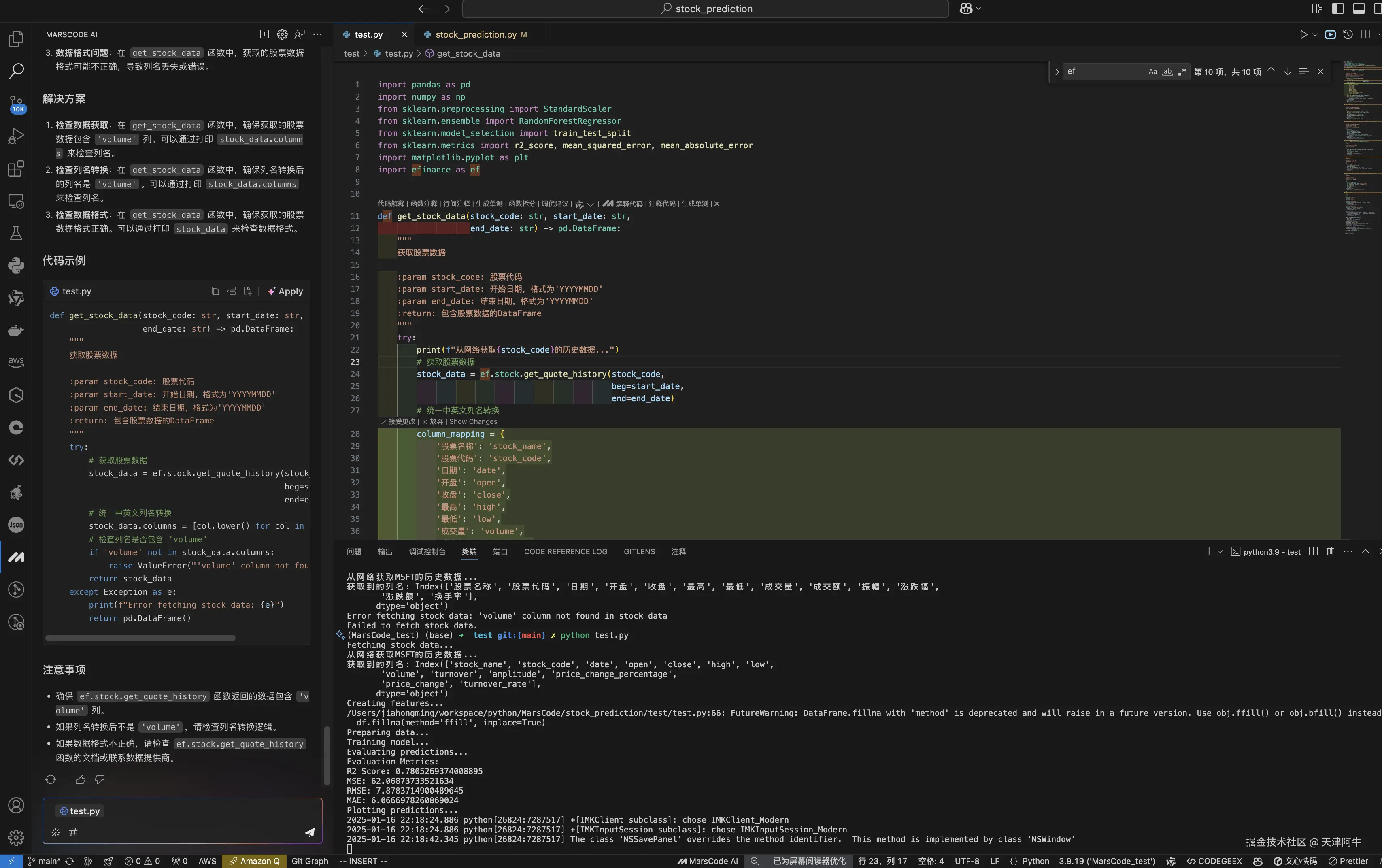Expand the replace field chevron in find widget

coord(1057,72)
